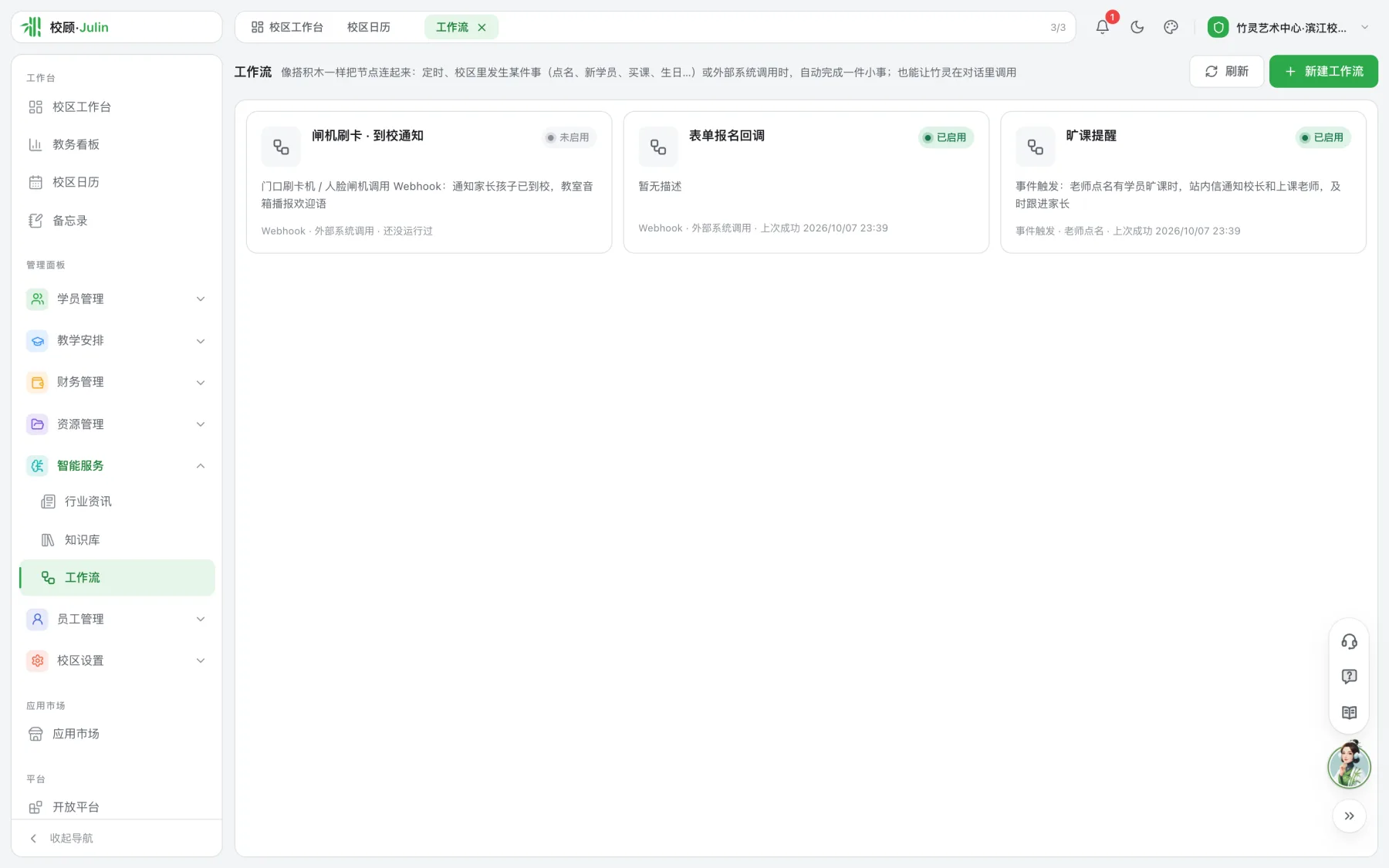Close the 工作流 tab

click(x=482, y=27)
